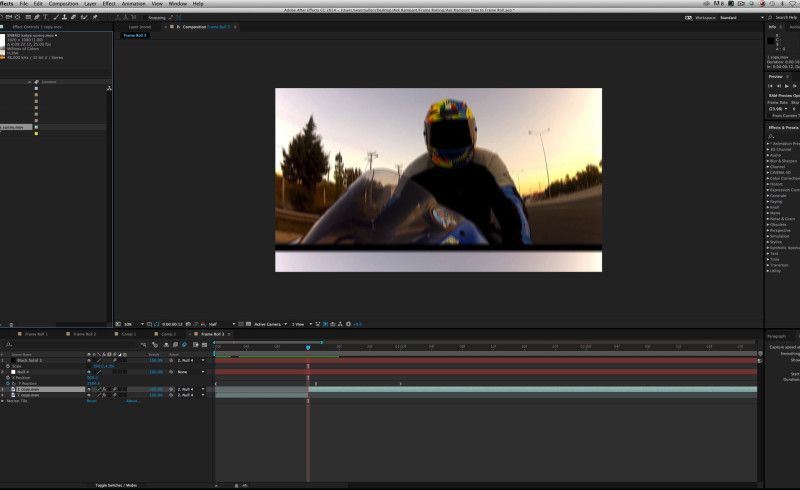Click the About link of Motion Tile
The width and height of the screenshot is (800, 490).
[132, 401]
